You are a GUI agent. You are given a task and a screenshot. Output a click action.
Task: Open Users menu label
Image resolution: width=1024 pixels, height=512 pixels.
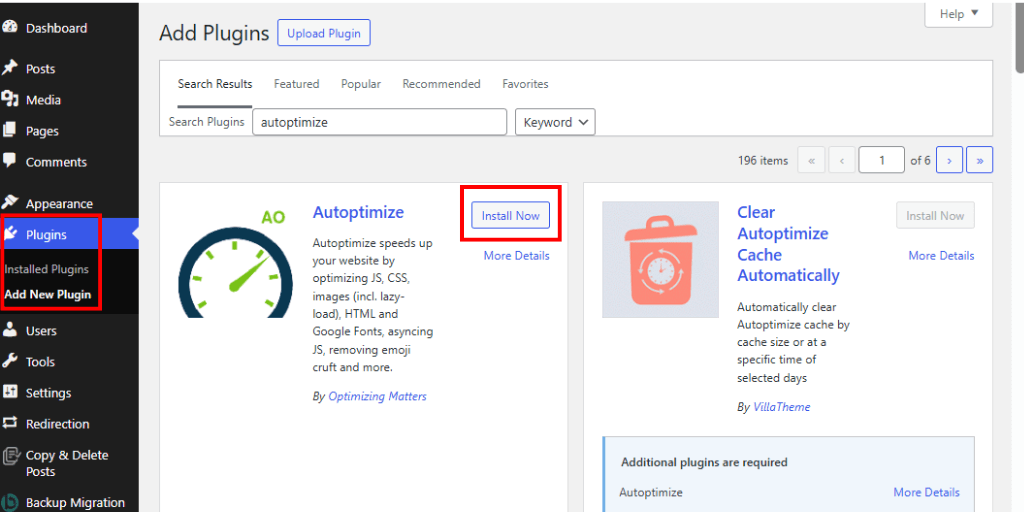tap(41, 331)
